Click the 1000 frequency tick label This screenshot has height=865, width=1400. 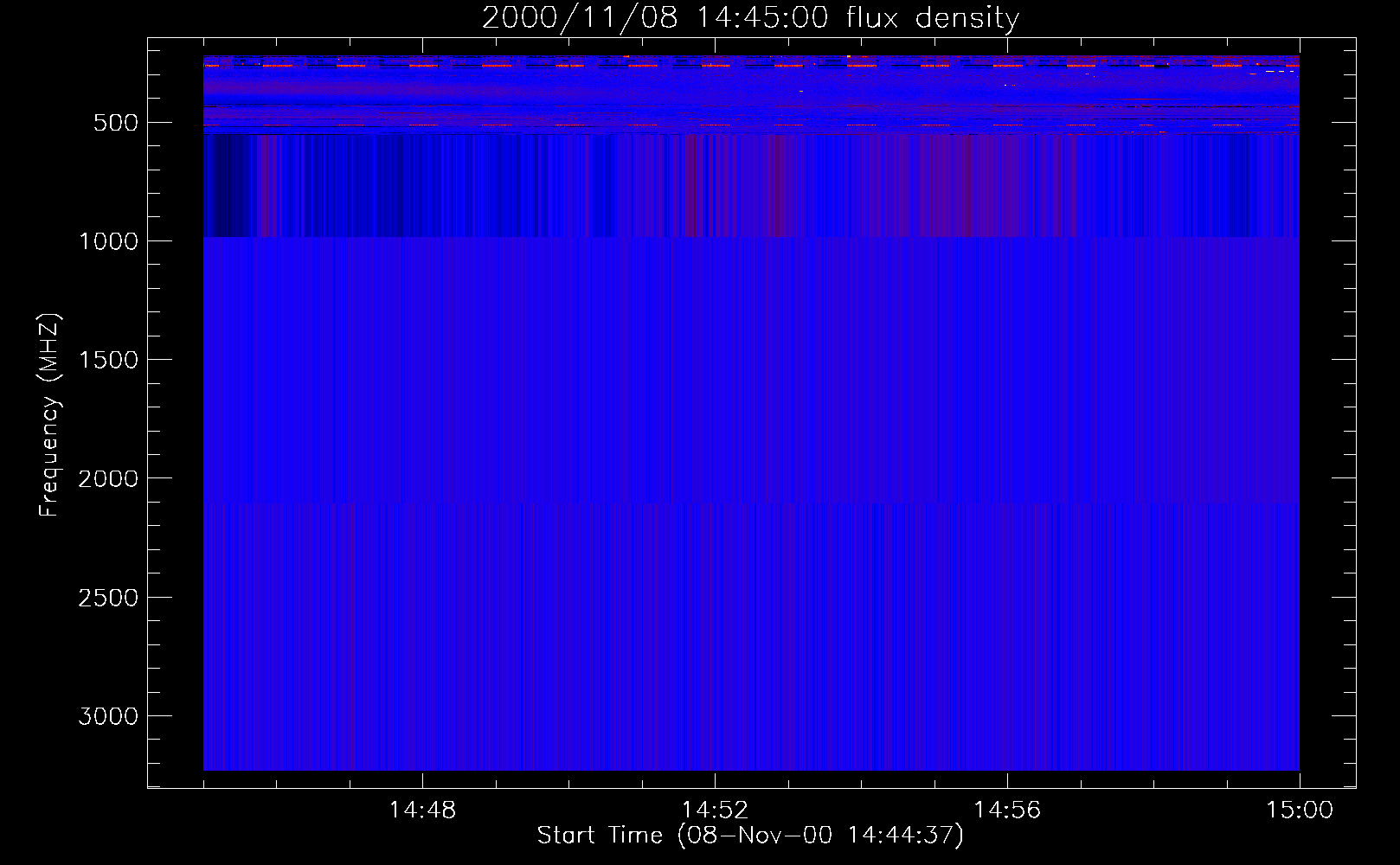[108, 241]
